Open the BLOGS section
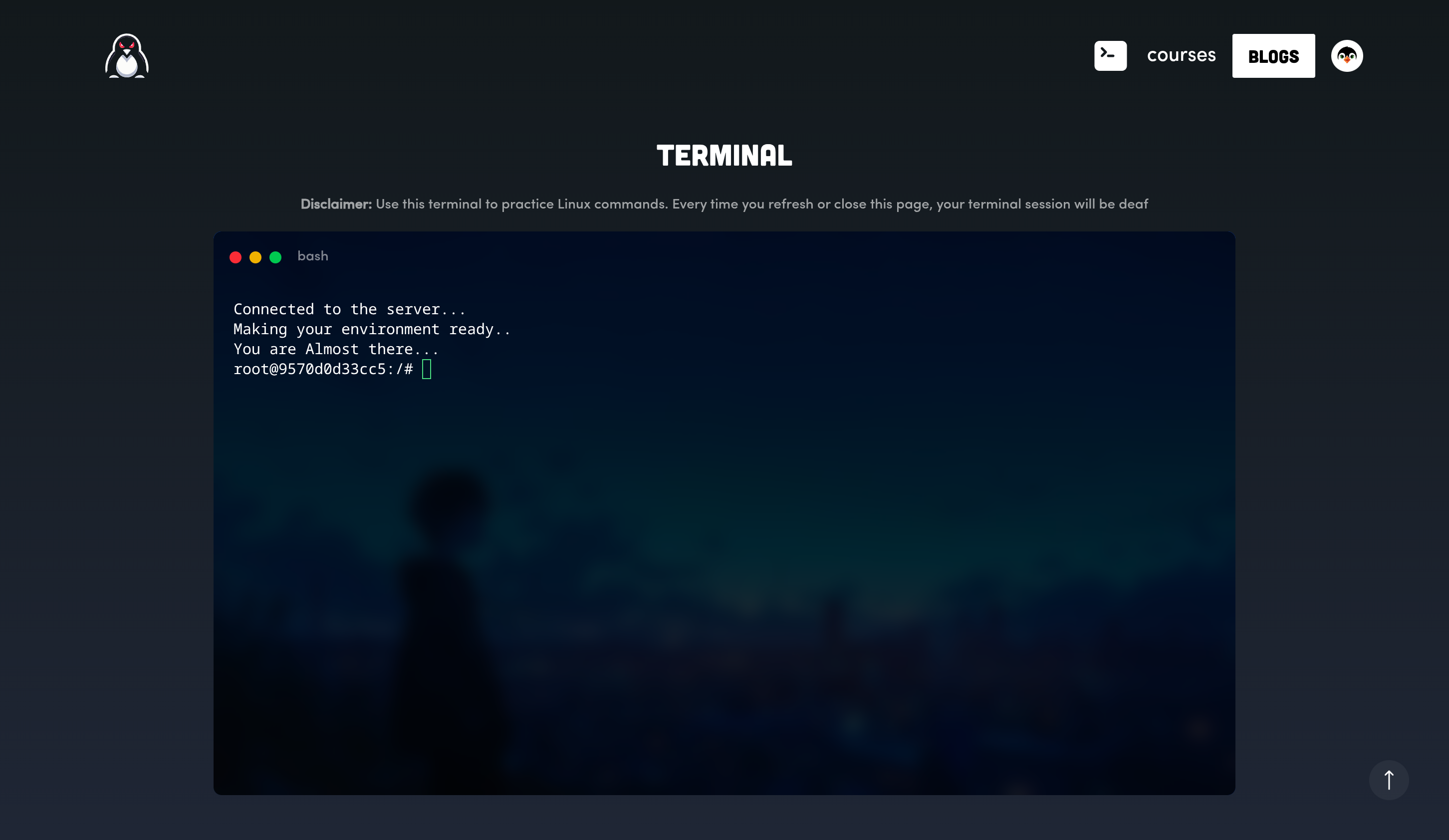Screen dimensions: 1449x840 pos(1273,56)
